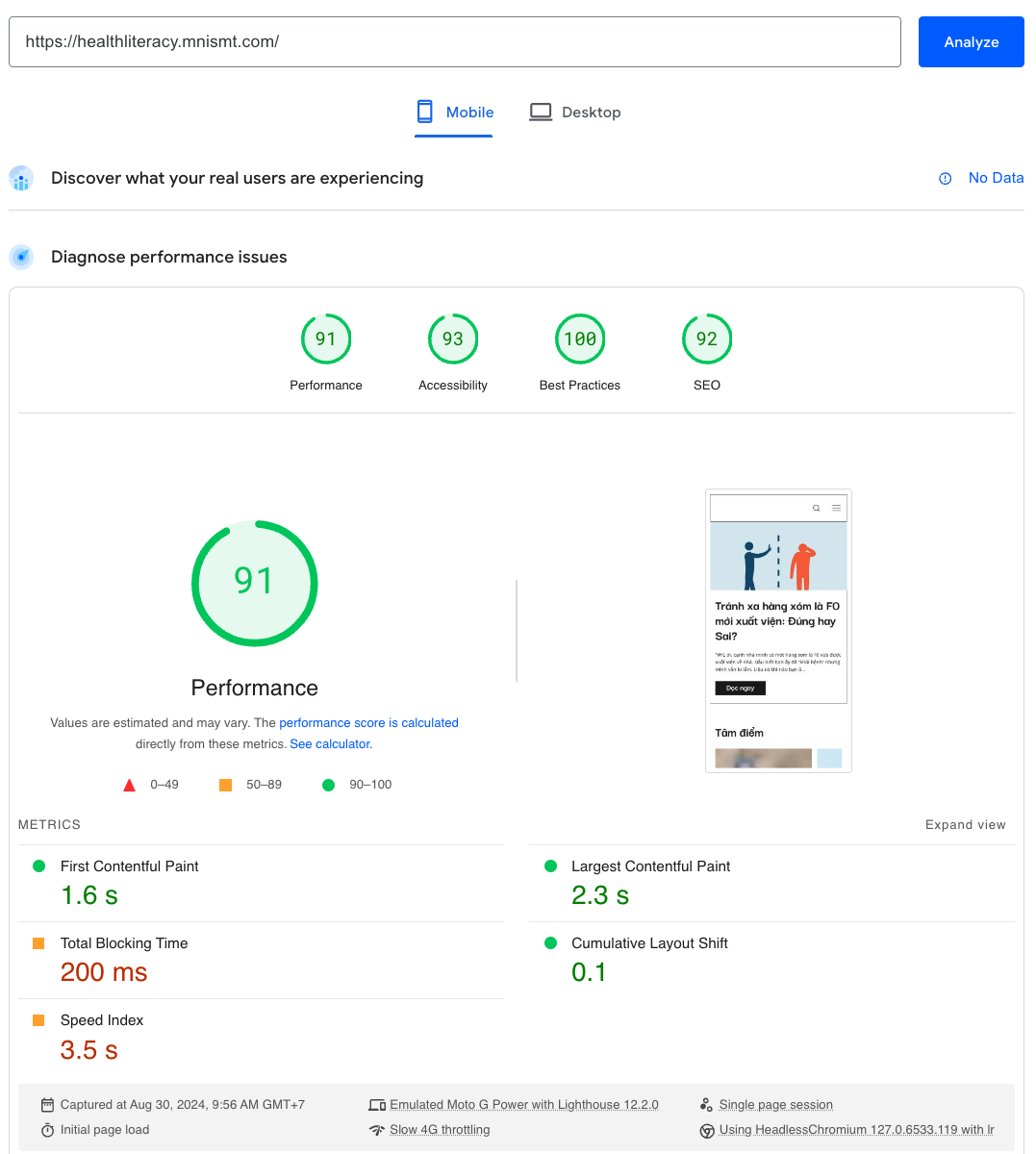Click the HeadlessChromium version icon
This screenshot has width=1036, height=1154.
pos(707,1131)
